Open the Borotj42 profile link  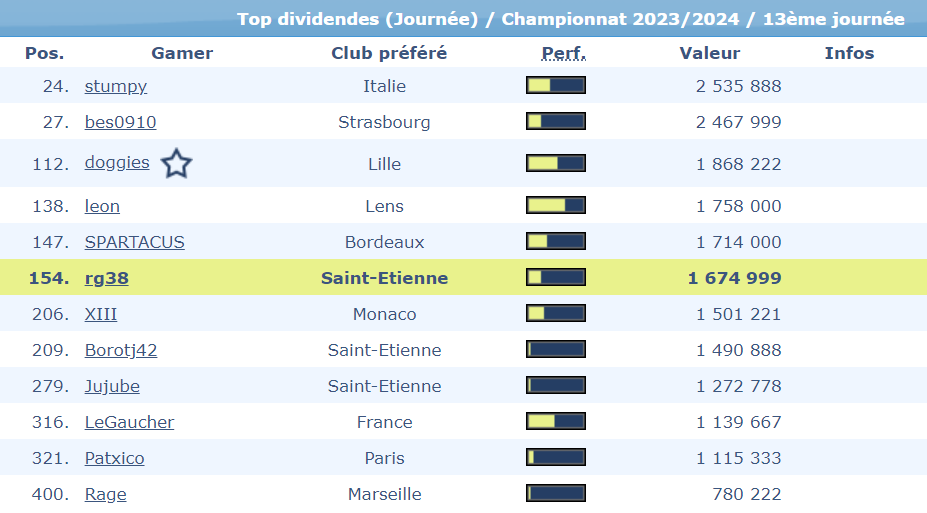pos(121,350)
